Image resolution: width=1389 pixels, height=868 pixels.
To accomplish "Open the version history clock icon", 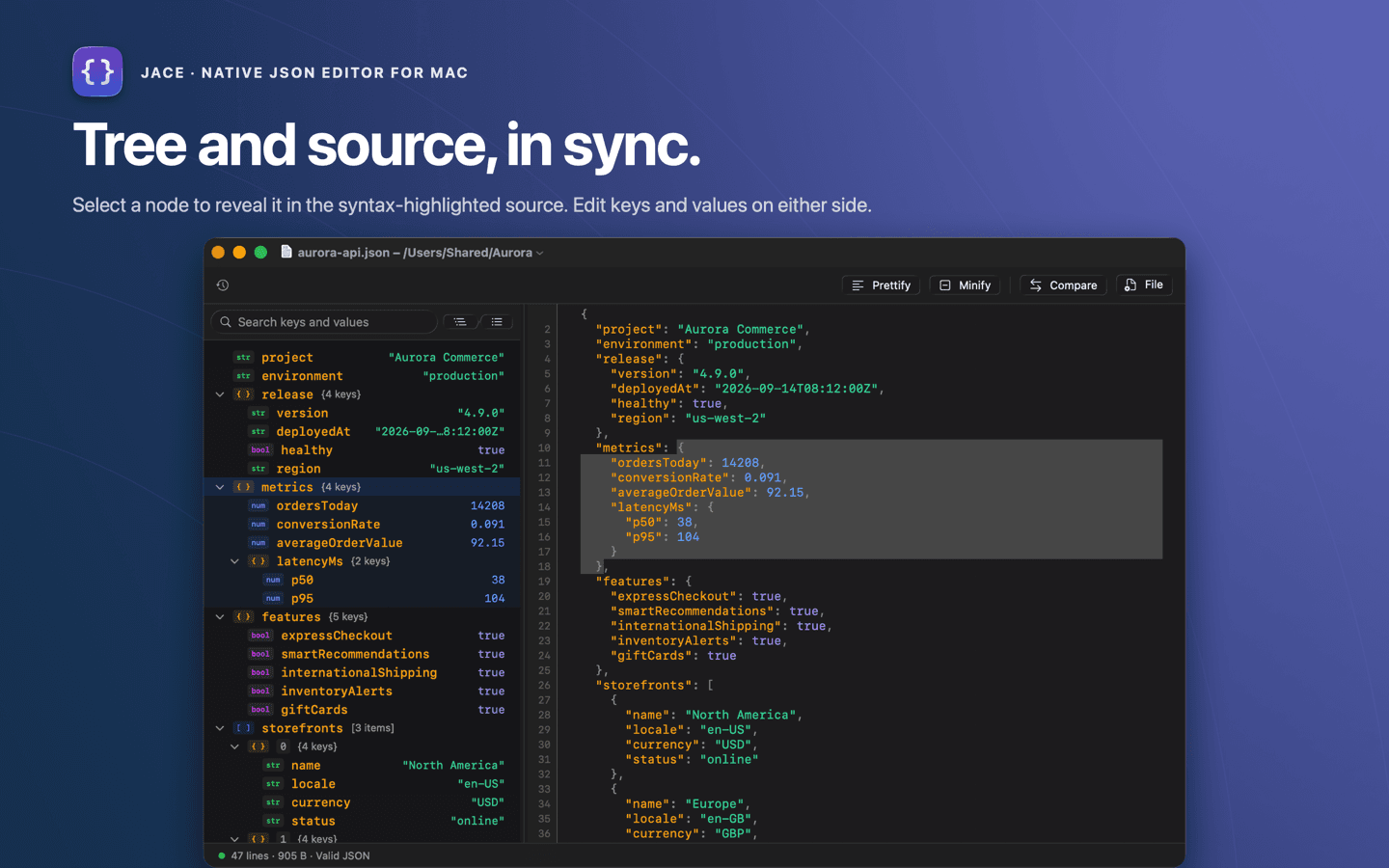I will click(223, 285).
